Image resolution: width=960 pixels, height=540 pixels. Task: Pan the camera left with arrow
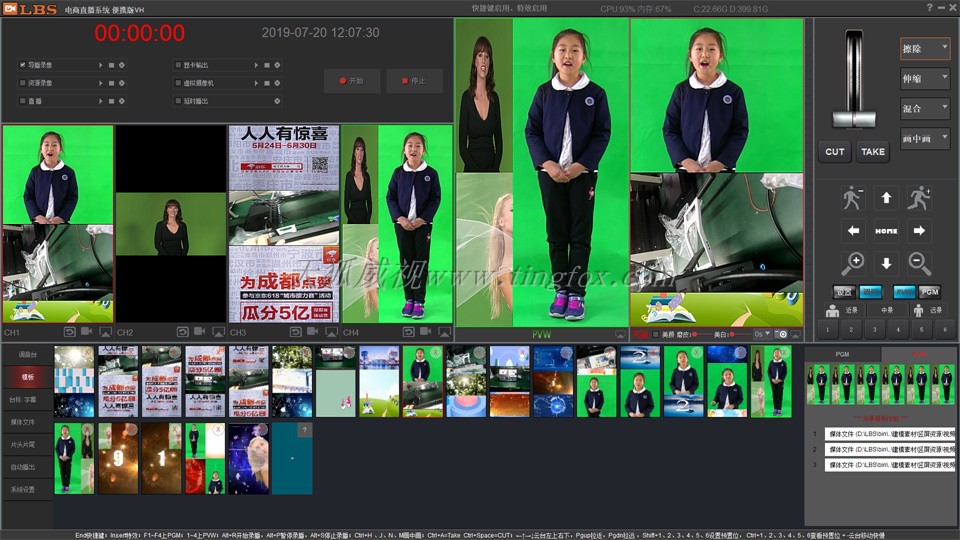point(854,231)
